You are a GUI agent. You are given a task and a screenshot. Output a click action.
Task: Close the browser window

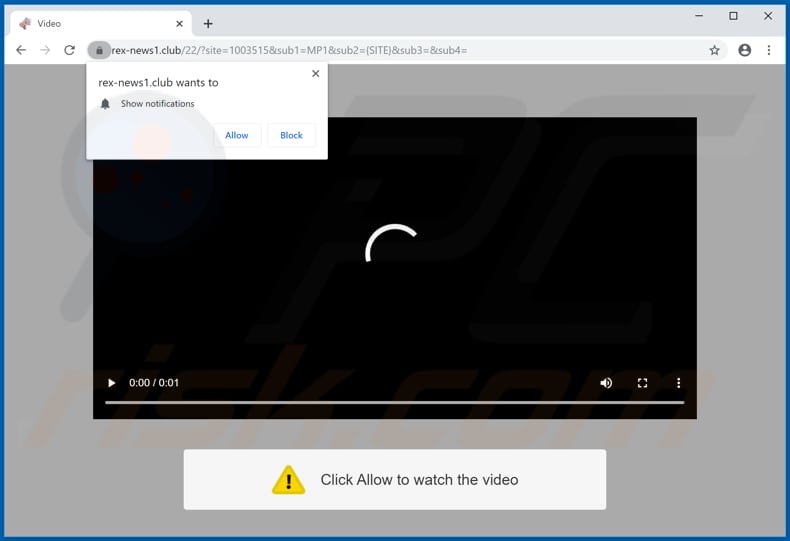(x=768, y=16)
